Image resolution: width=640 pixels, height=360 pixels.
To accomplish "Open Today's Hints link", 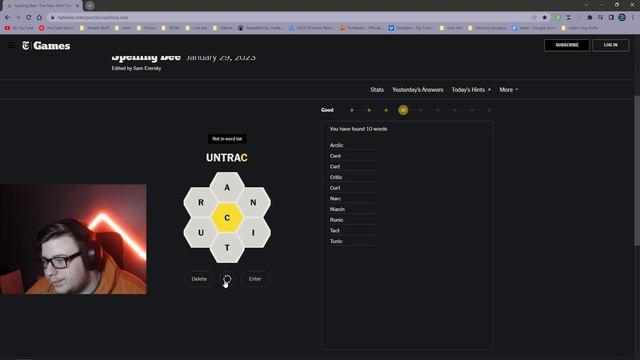I will pyautogui.click(x=471, y=90).
